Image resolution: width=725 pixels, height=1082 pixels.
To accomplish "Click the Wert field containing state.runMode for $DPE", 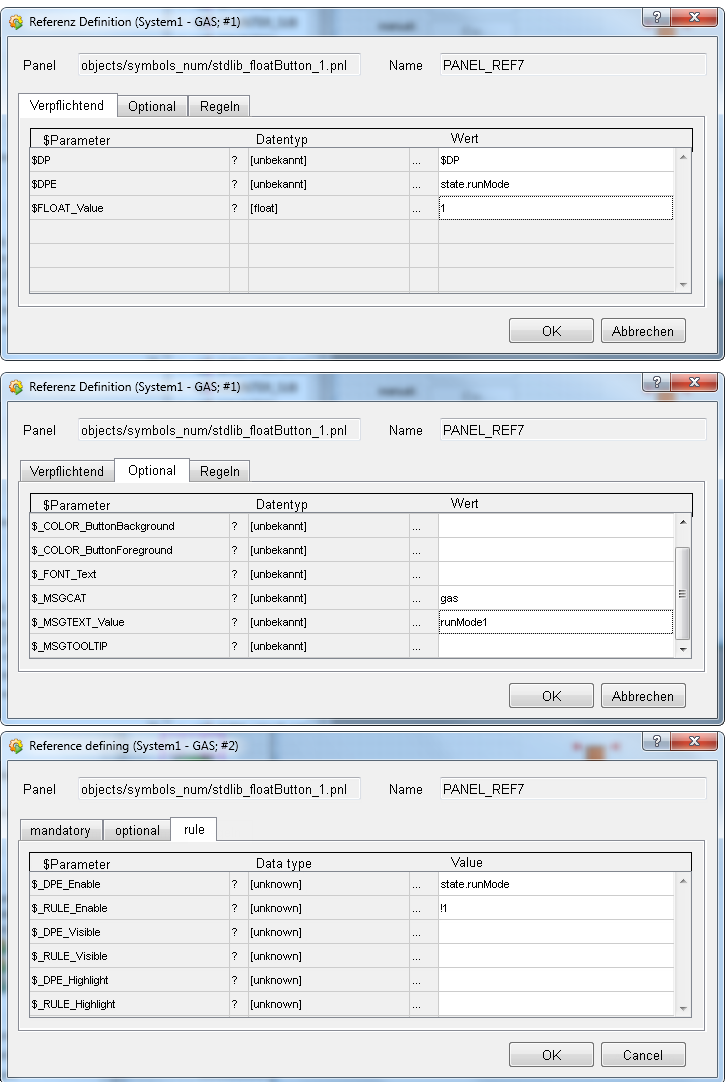I will 556,184.
